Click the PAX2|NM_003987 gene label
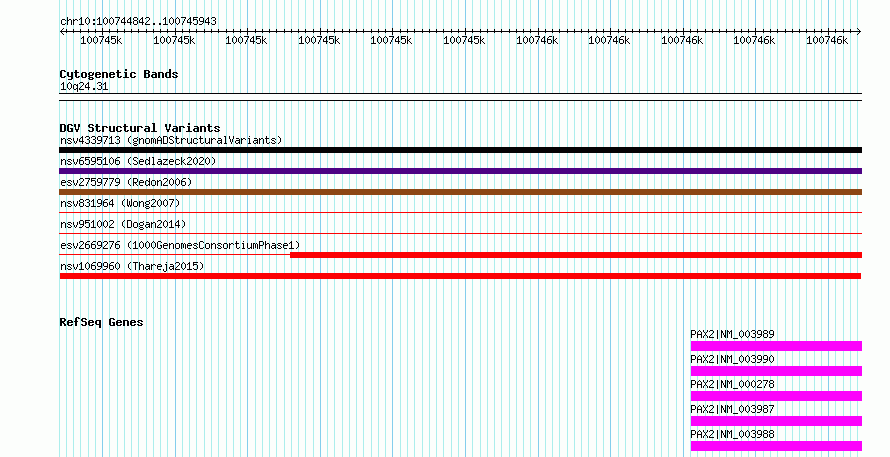This screenshot has width=890, height=457. click(732, 409)
